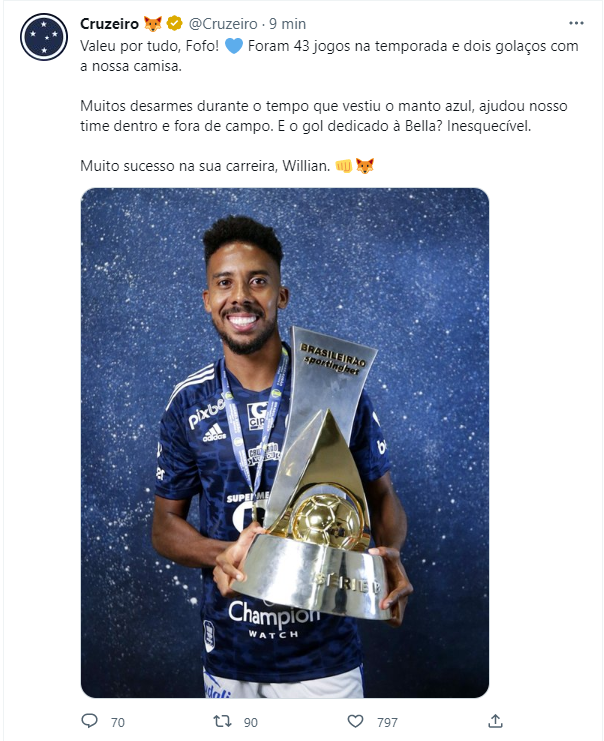Click the blue heart emoji in tweet

233,46
